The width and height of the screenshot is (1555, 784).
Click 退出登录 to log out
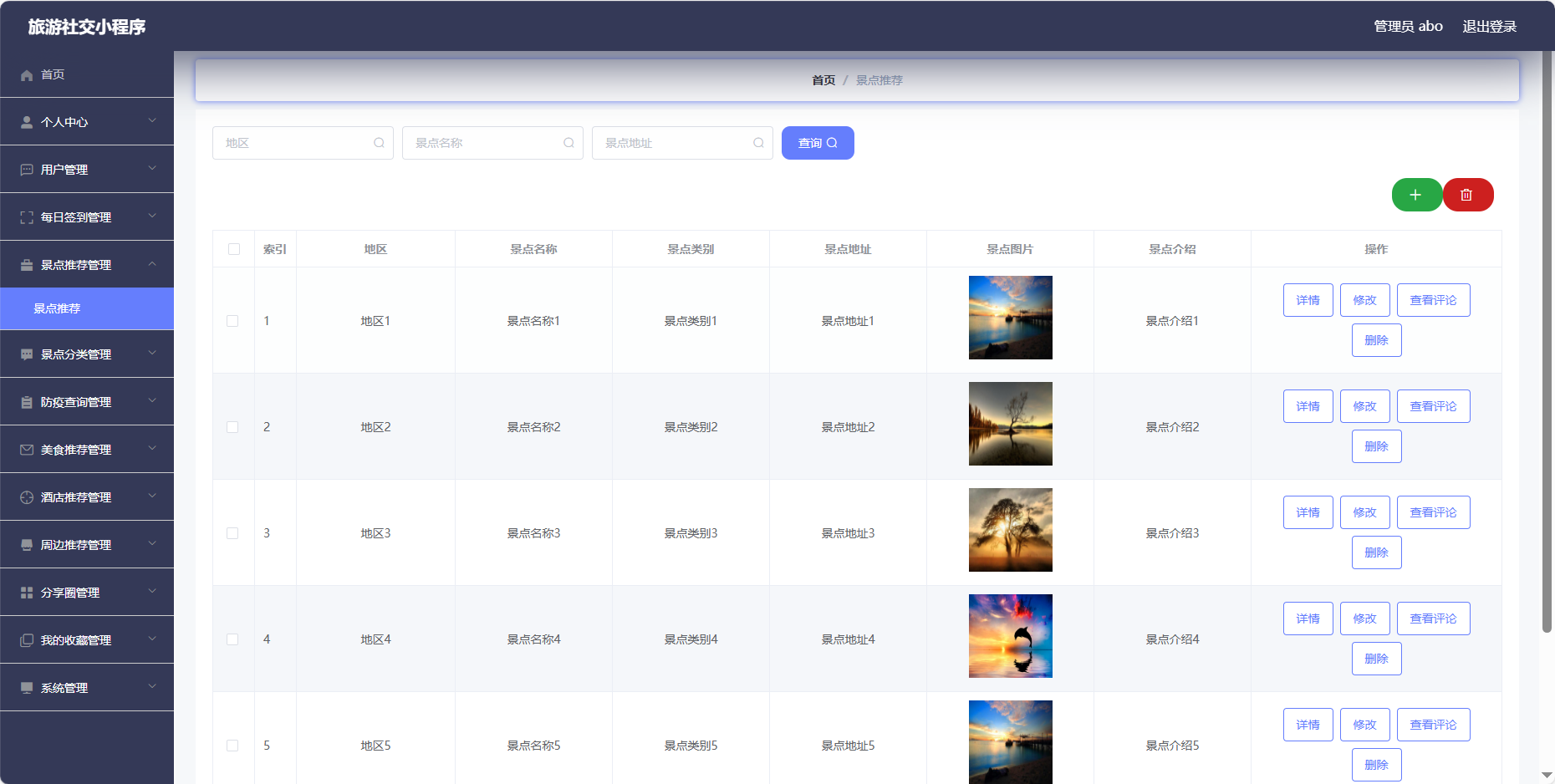(x=1490, y=27)
